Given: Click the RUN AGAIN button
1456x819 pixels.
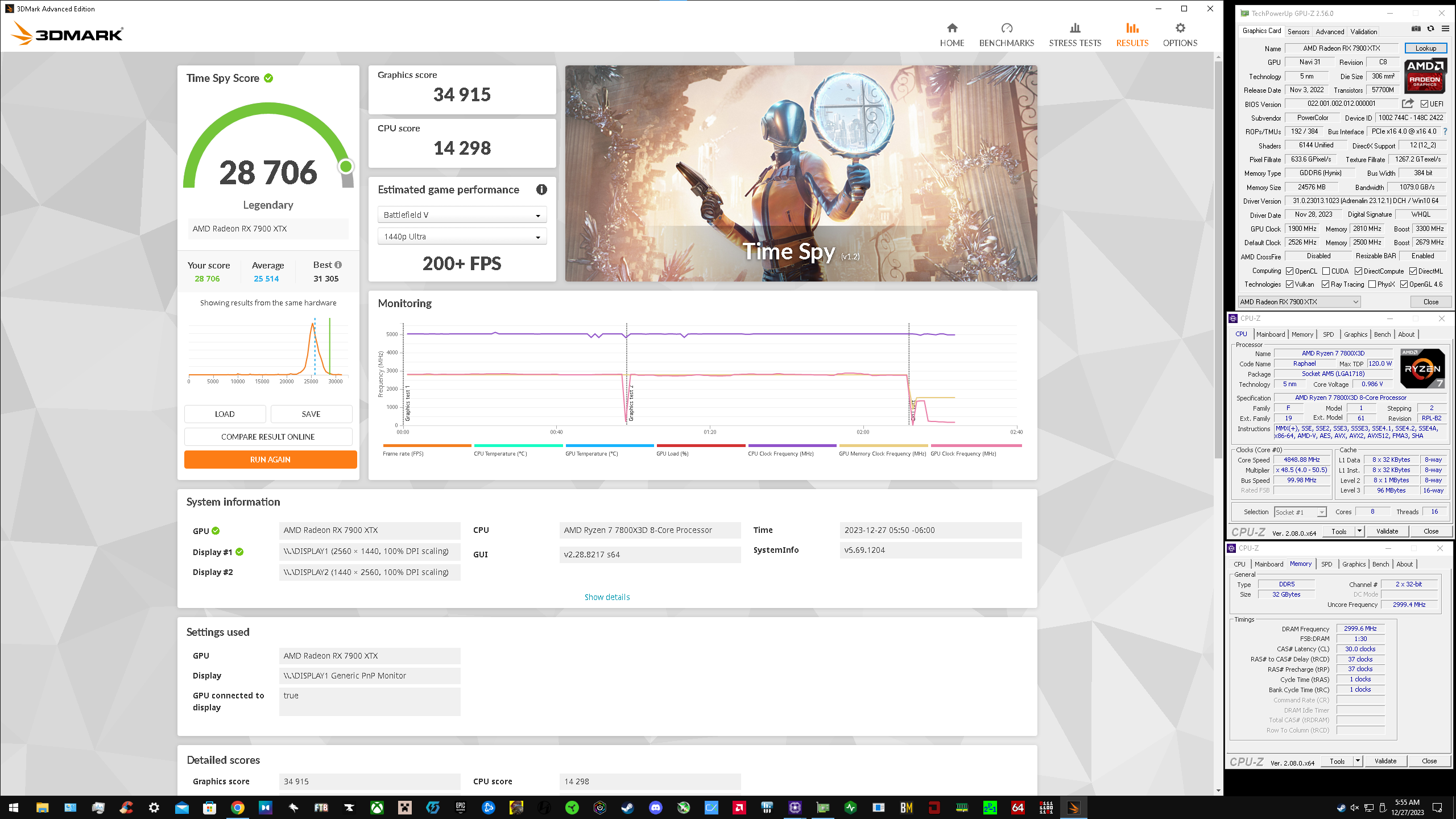Looking at the screenshot, I should 270,460.
